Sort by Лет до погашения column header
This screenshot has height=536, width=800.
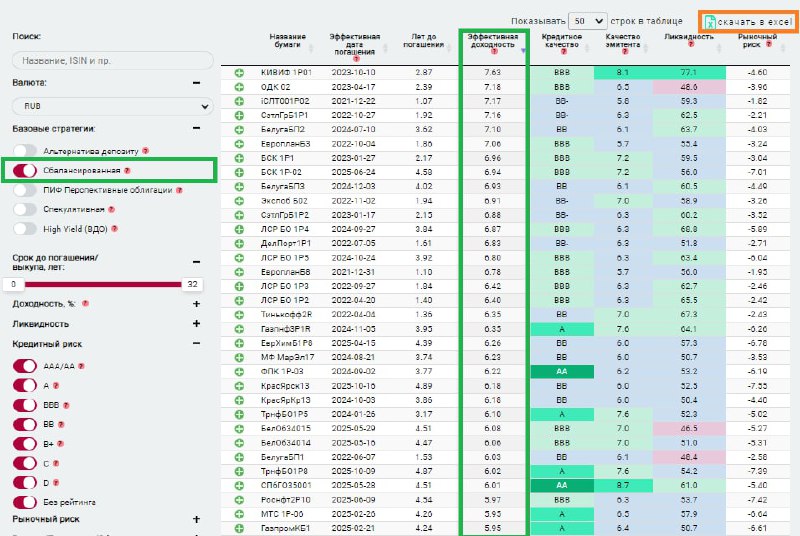click(423, 40)
